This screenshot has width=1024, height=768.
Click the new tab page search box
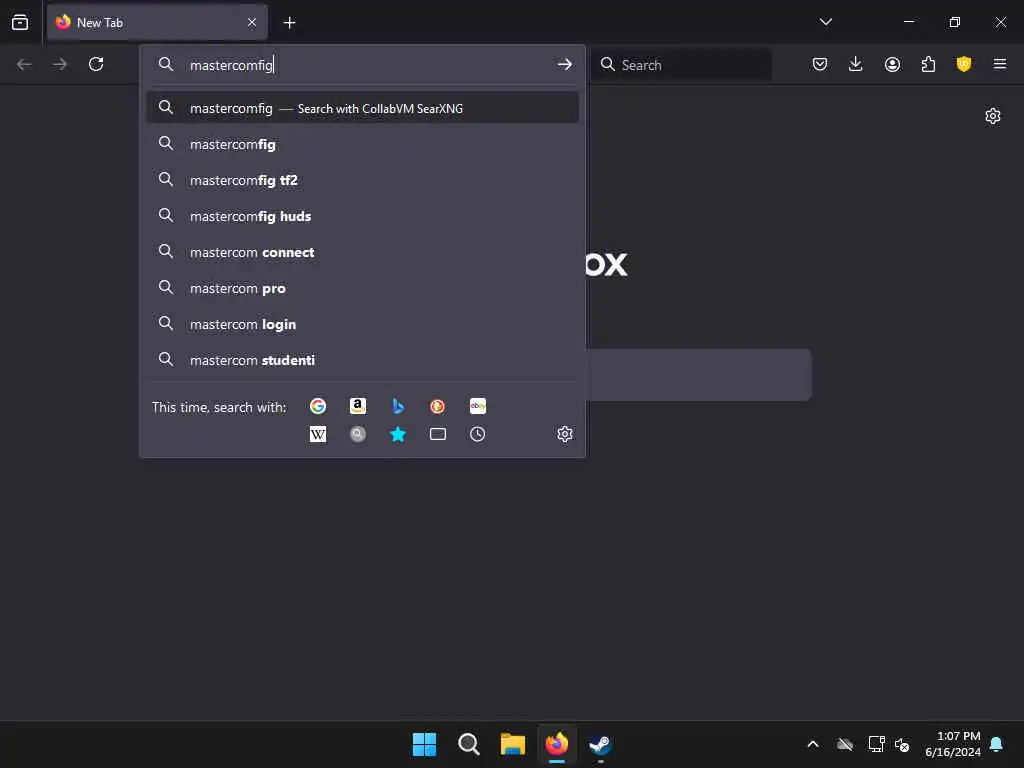tap(699, 375)
